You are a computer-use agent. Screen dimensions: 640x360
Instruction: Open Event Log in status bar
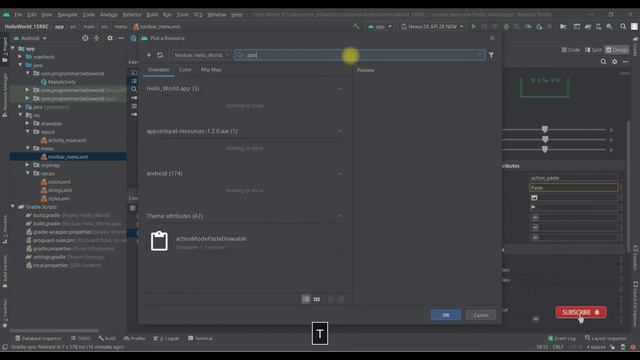(562, 338)
